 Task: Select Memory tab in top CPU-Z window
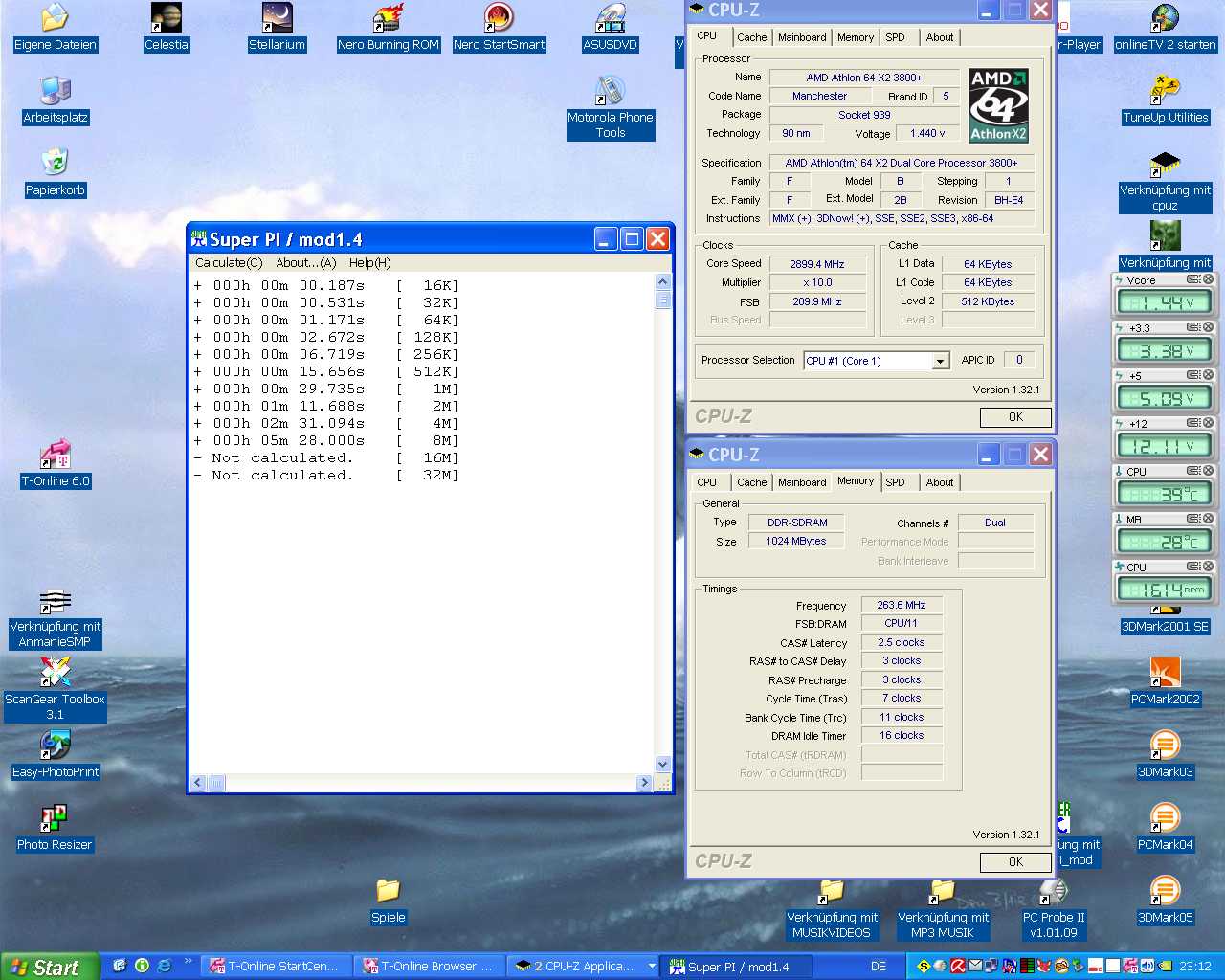tap(855, 37)
